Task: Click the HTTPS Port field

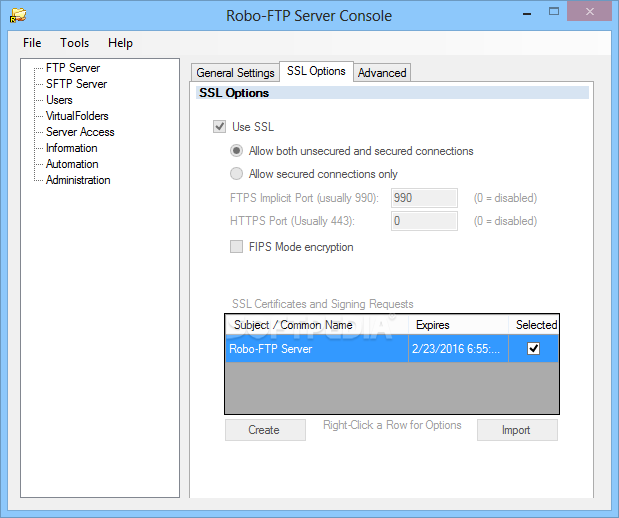Action: coord(424,221)
